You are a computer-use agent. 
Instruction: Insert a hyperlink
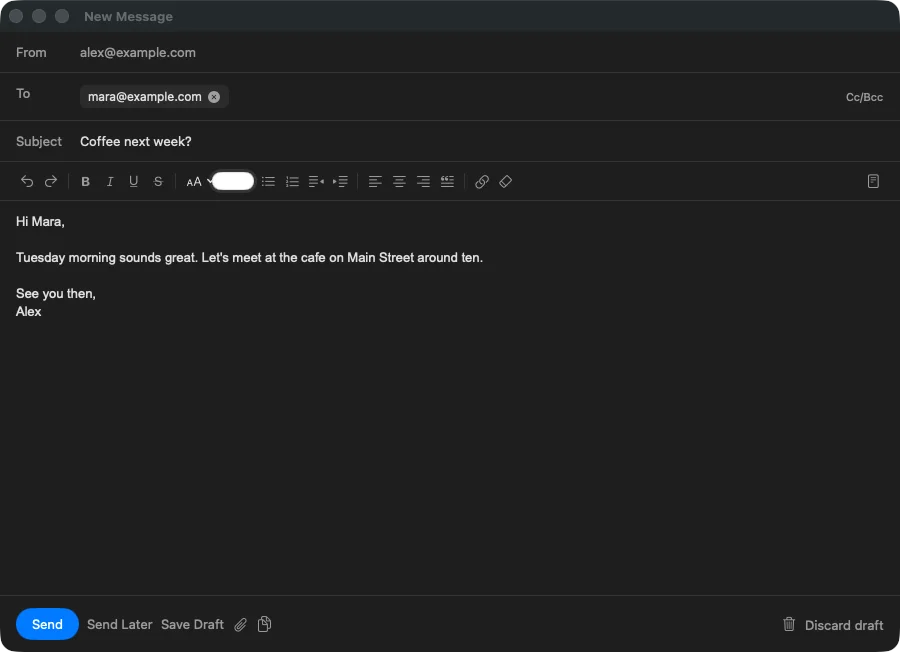pos(482,181)
